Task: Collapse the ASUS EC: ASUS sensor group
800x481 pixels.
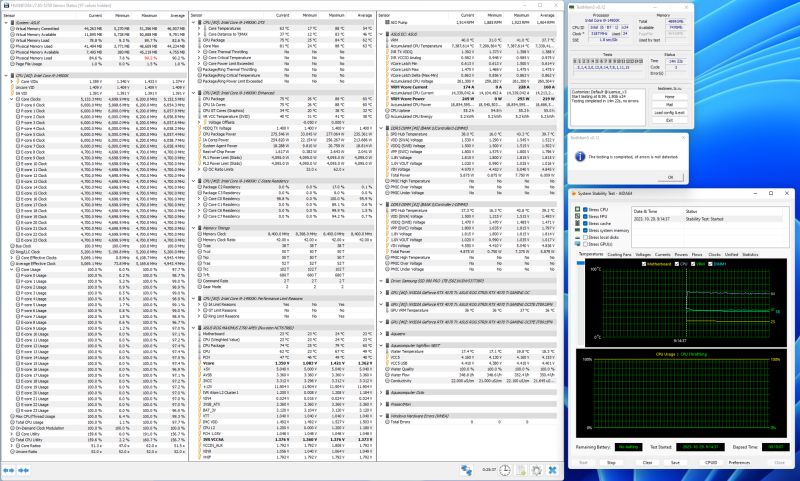Action: coord(381,34)
